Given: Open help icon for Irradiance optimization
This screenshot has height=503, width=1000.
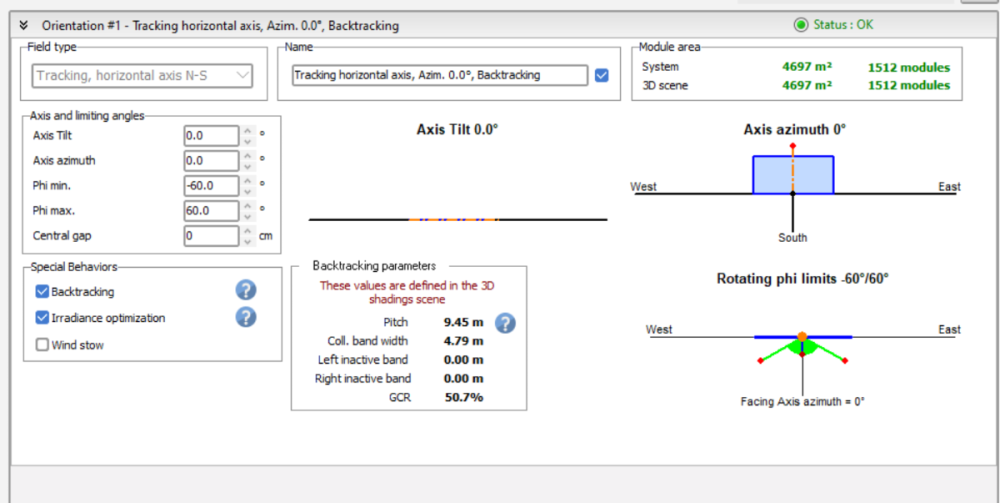Looking at the screenshot, I should [x=246, y=317].
